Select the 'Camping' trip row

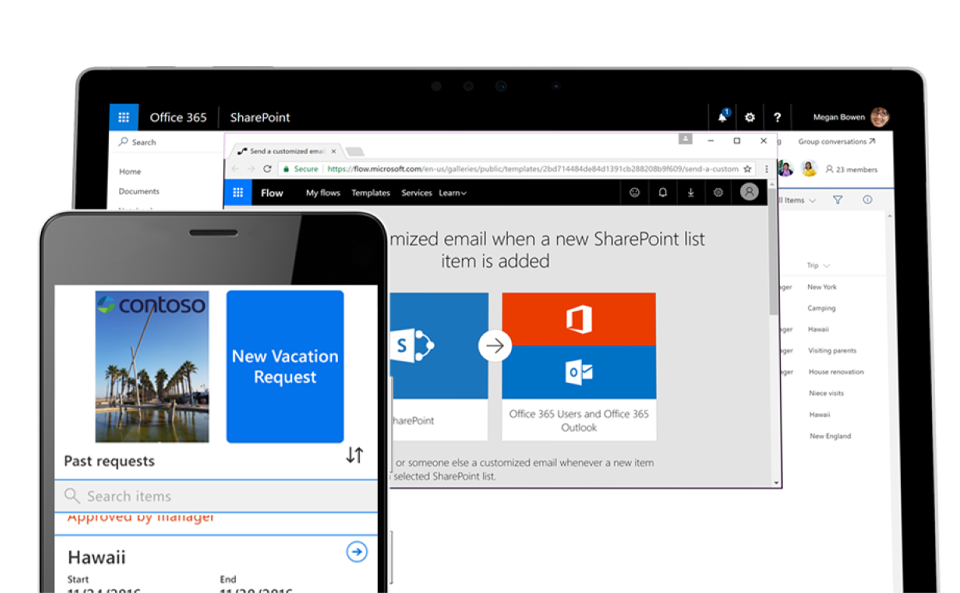click(821, 308)
